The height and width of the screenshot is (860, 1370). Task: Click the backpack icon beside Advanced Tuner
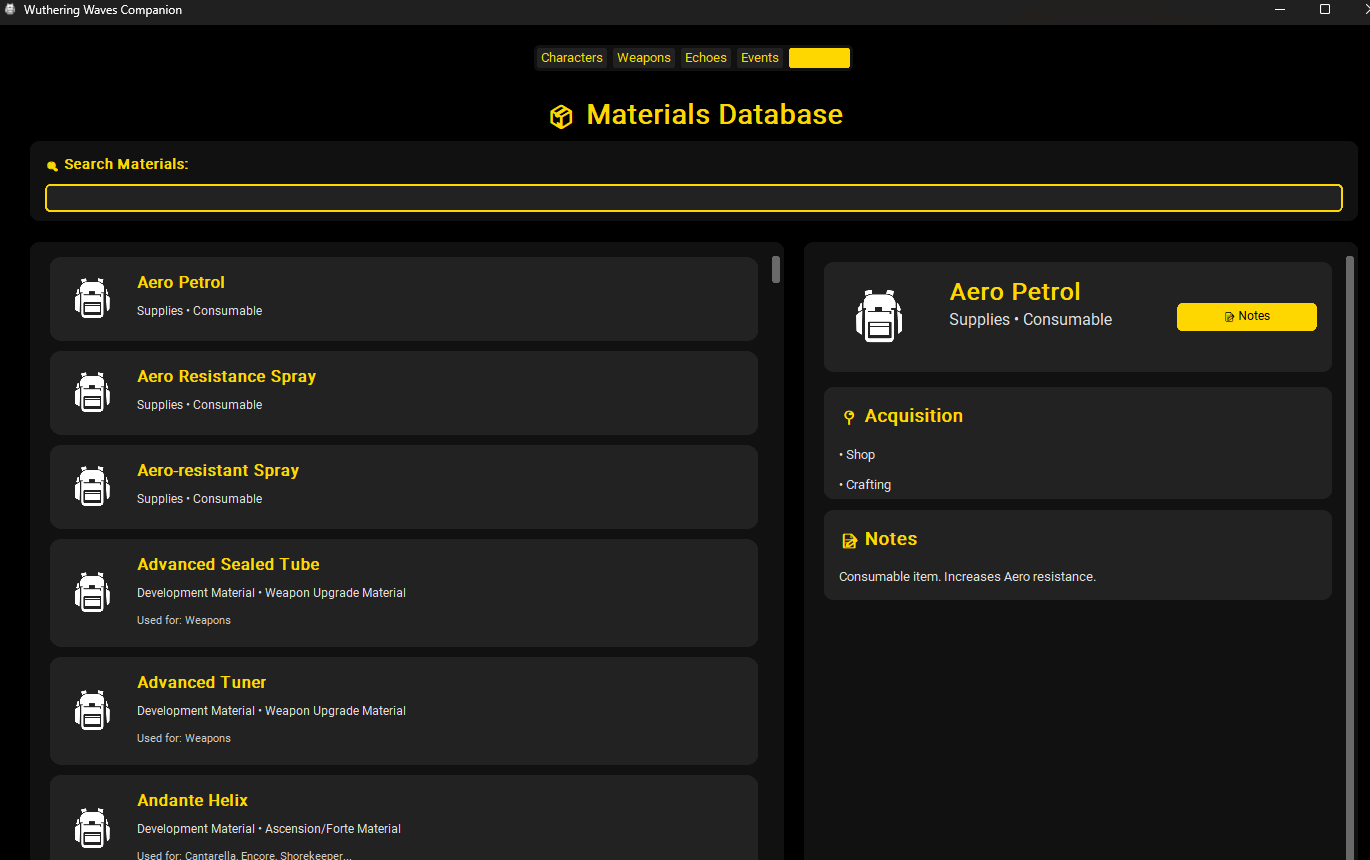[92, 710]
